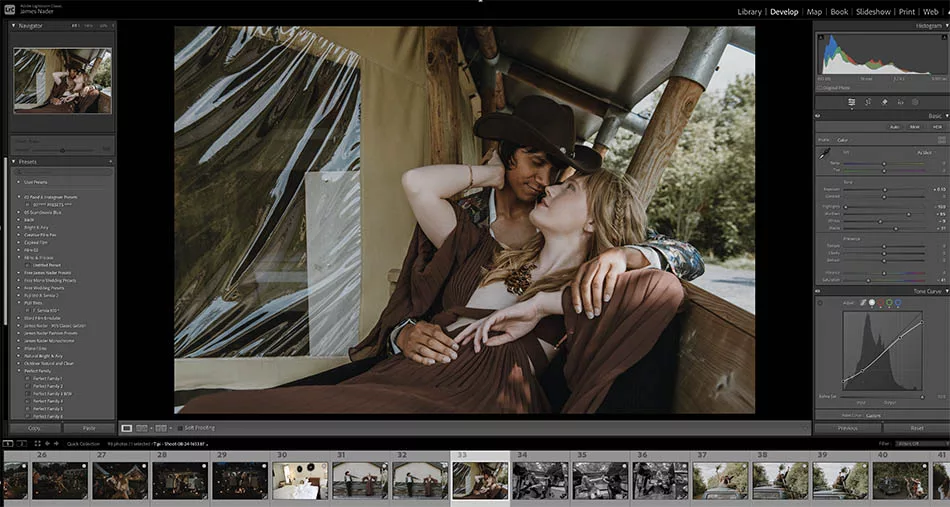Enable the Soft Proofing checkbox

coord(179,428)
